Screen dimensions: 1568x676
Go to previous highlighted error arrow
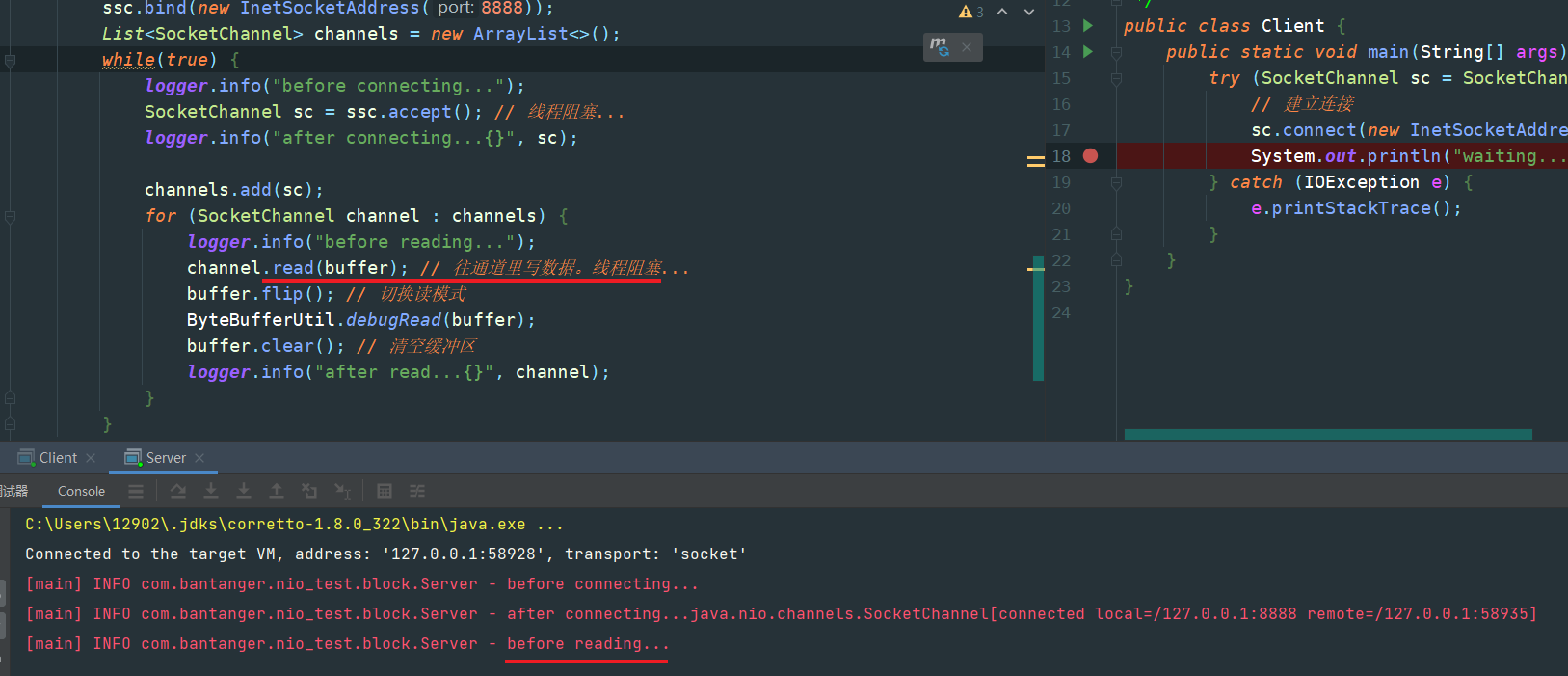(1002, 12)
